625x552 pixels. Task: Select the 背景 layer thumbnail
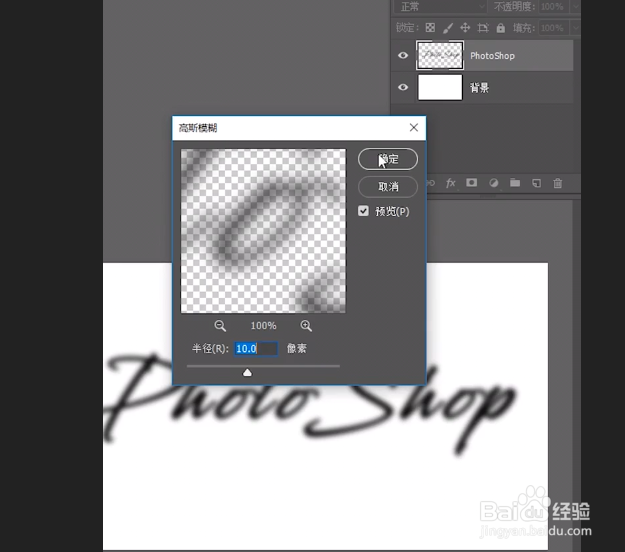click(x=440, y=87)
